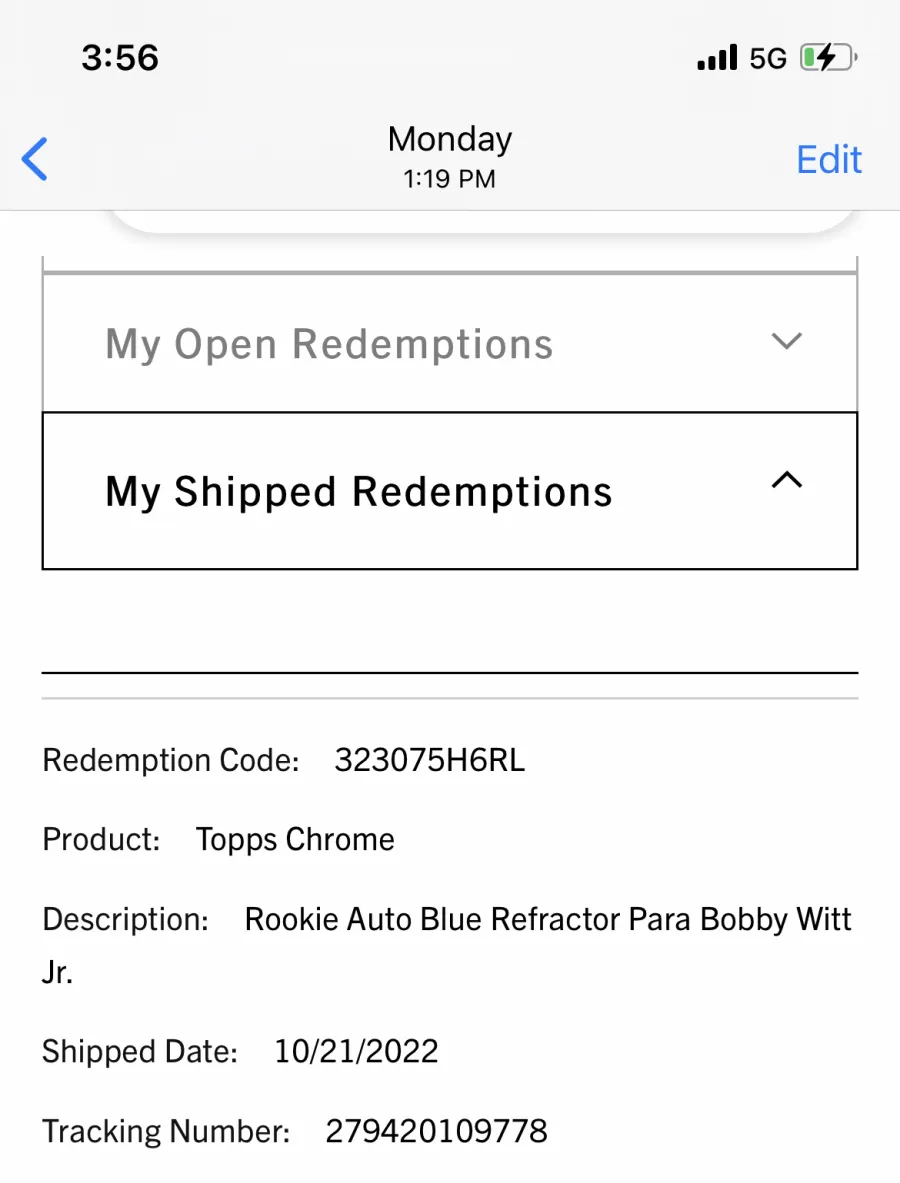Tap the Redemption Code label

pos(171,761)
